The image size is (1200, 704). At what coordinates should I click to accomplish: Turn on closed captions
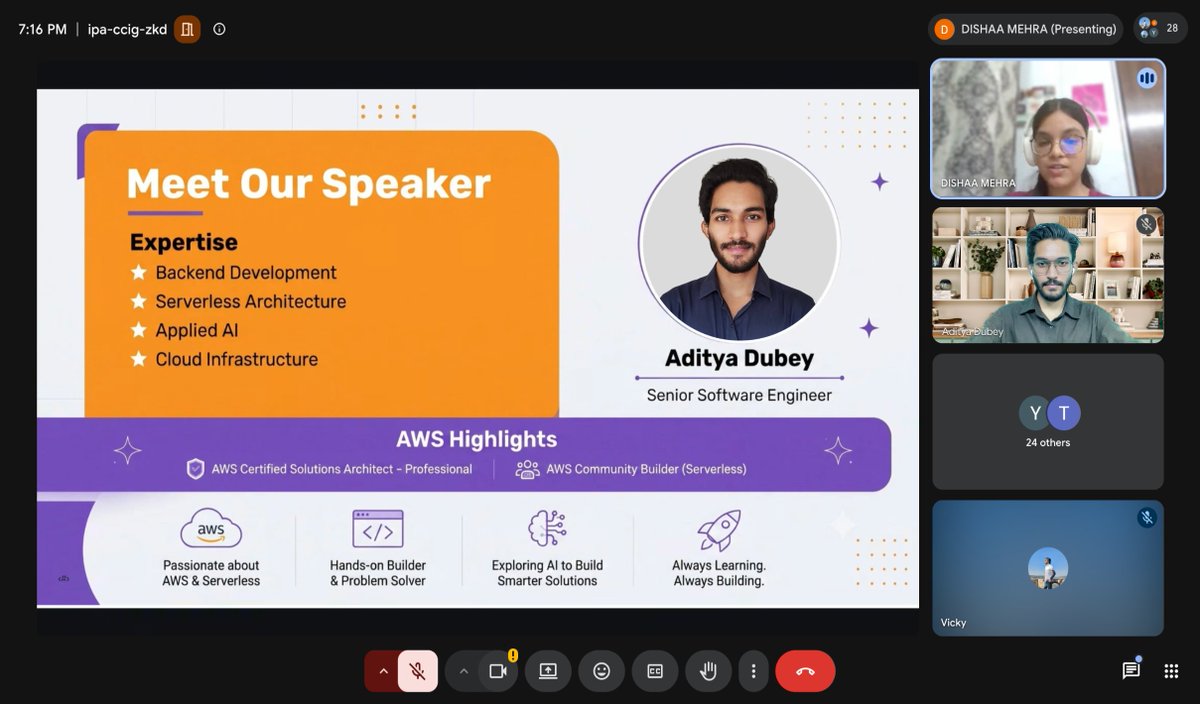point(655,671)
